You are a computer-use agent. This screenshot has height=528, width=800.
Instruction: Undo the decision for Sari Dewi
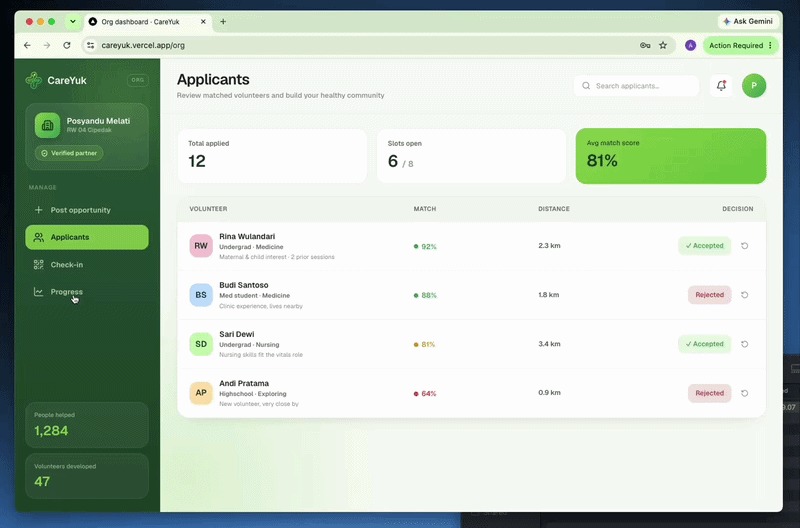click(x=744, y=344)
